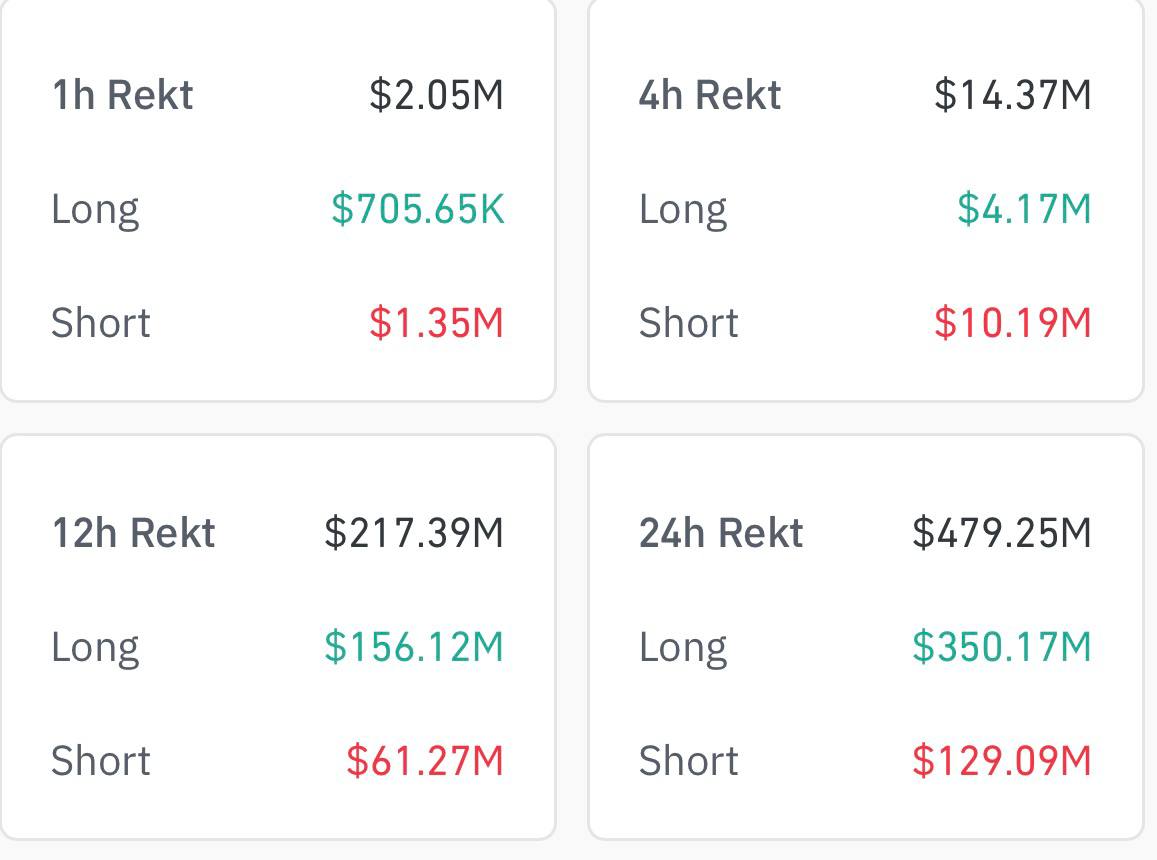Viewport: 1157px width, 860px height.
Task: Select the $14.37M four-hour total
Action: (1012, 96)
